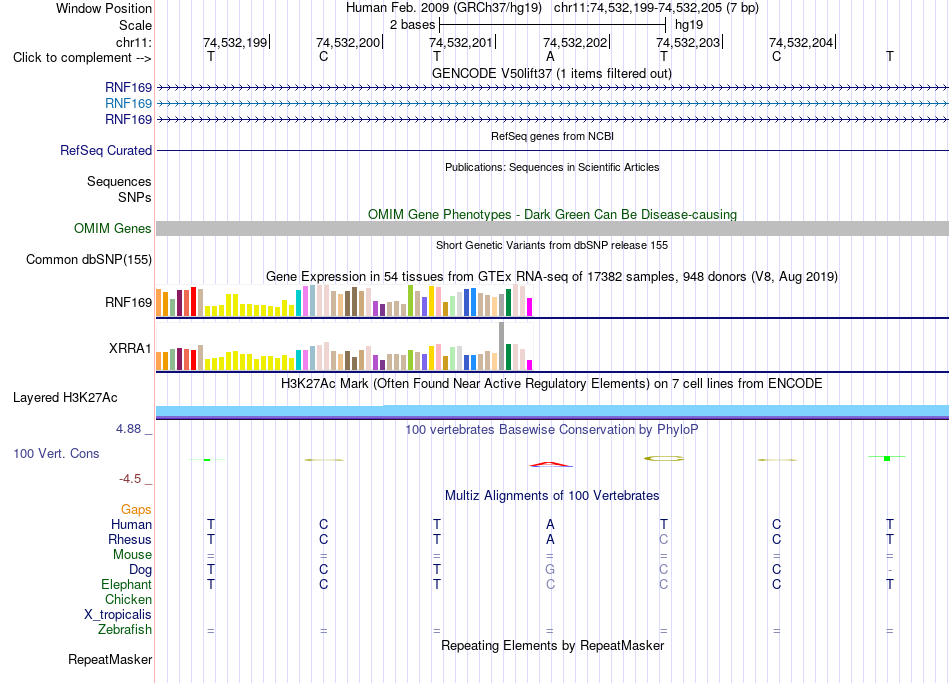Click the RefSeq Curated label
Image resolution: width=950 pixels, height=683 pixels.
(x=106, y=150)
